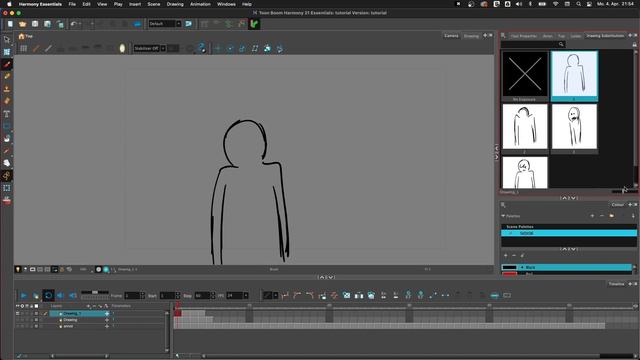The image size is (640, 360).
Task: Click the minus icon in Palettes row
Action: pyautogui.click(x=602, y=216)
